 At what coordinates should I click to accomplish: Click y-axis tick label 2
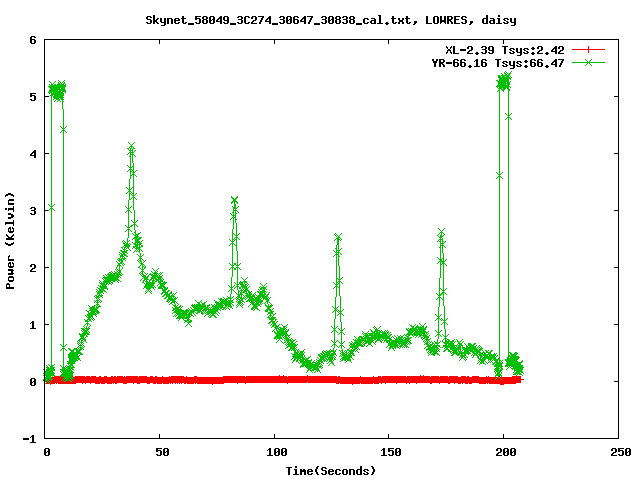(x=33, y=268)
